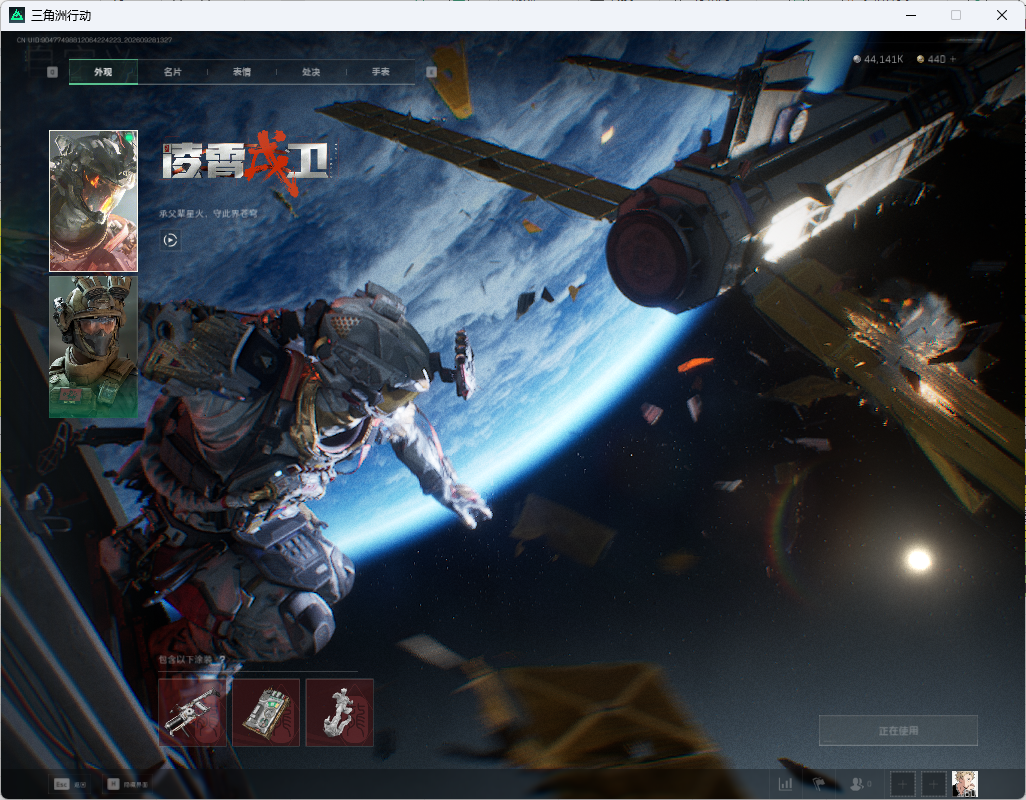Image resolution: width=1026 pixels, height=800 pixels.
Task: Switch to the 外观 (appearance) tab
Action: 103,72
